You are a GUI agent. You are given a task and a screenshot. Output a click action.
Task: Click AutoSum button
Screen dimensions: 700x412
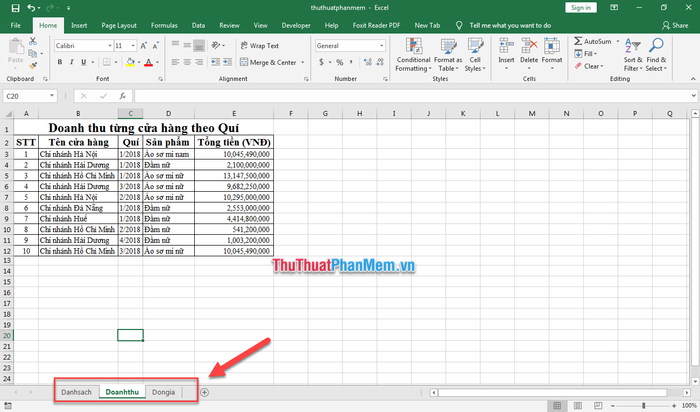tap(592, 41)
